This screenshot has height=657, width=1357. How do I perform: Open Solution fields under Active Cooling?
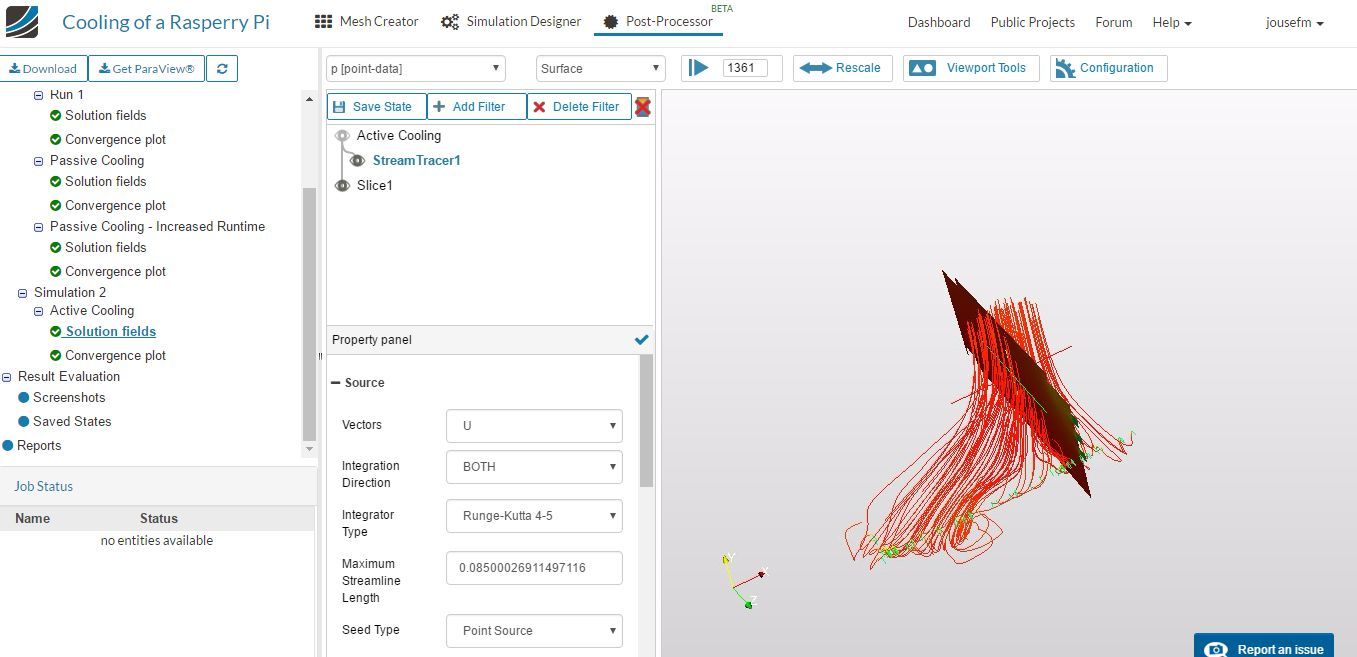coord(111,331)
